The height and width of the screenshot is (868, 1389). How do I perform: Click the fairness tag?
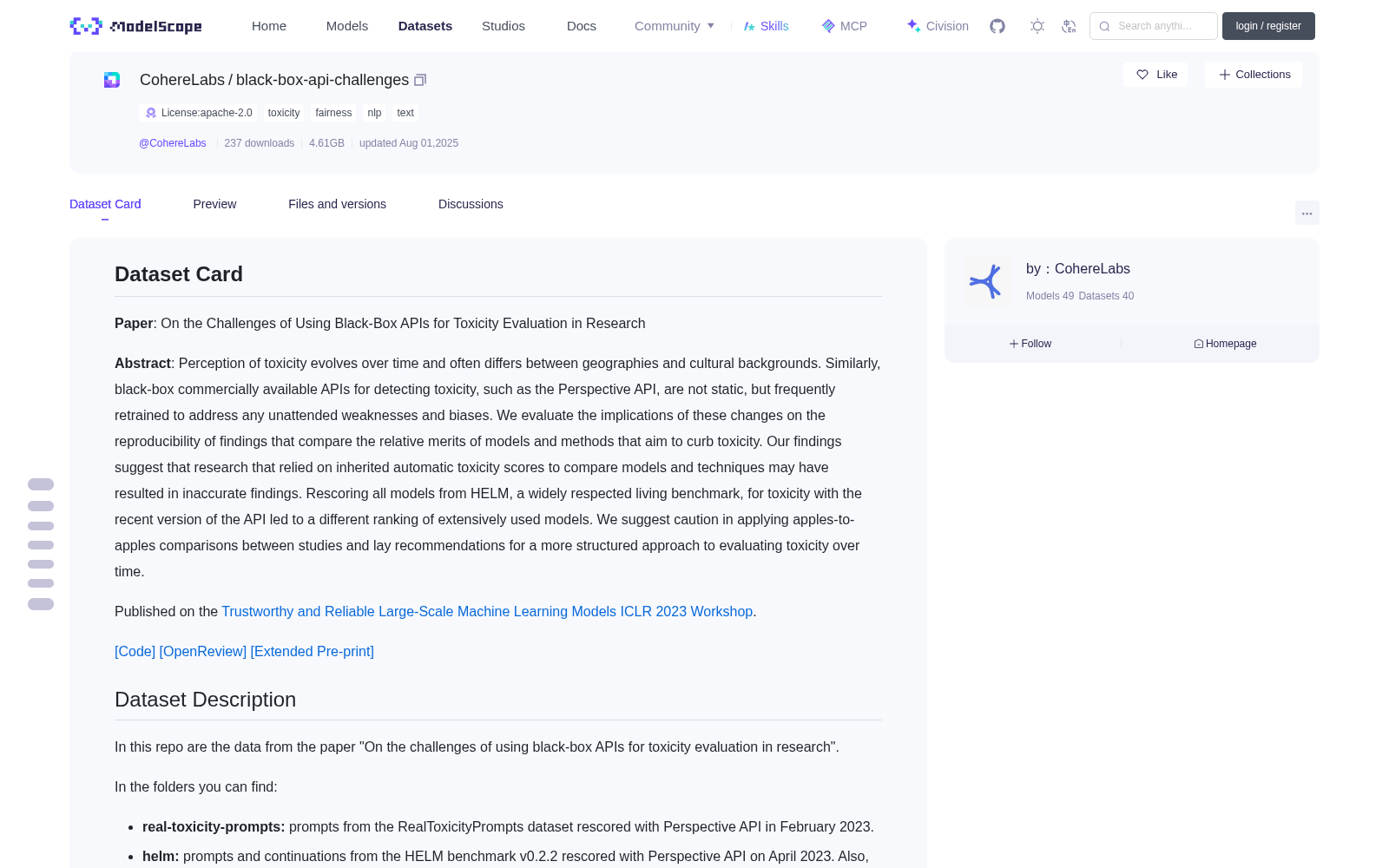333,113
